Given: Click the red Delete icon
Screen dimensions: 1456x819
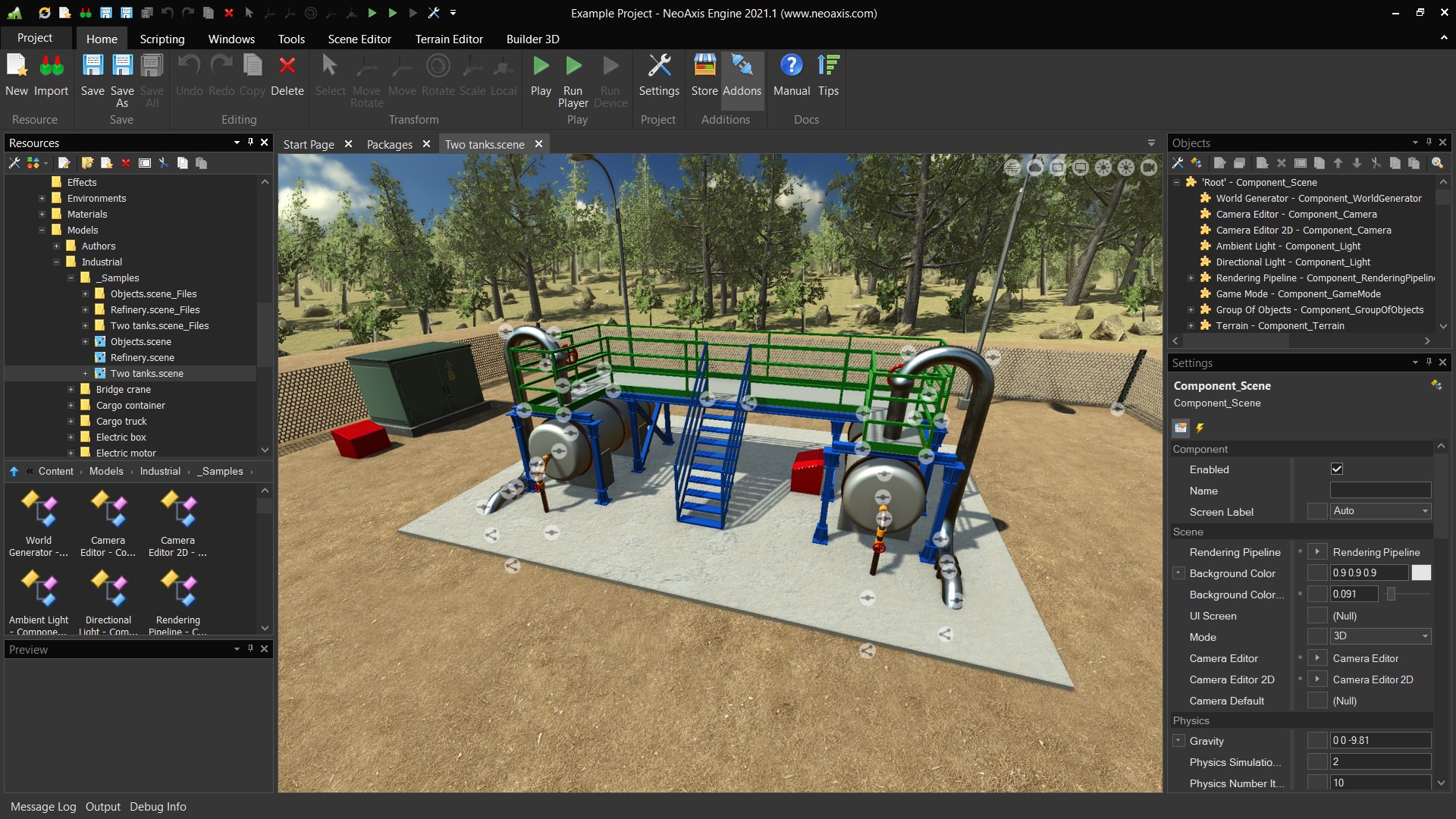Looking at the screenshot, I should click(287, 67).
